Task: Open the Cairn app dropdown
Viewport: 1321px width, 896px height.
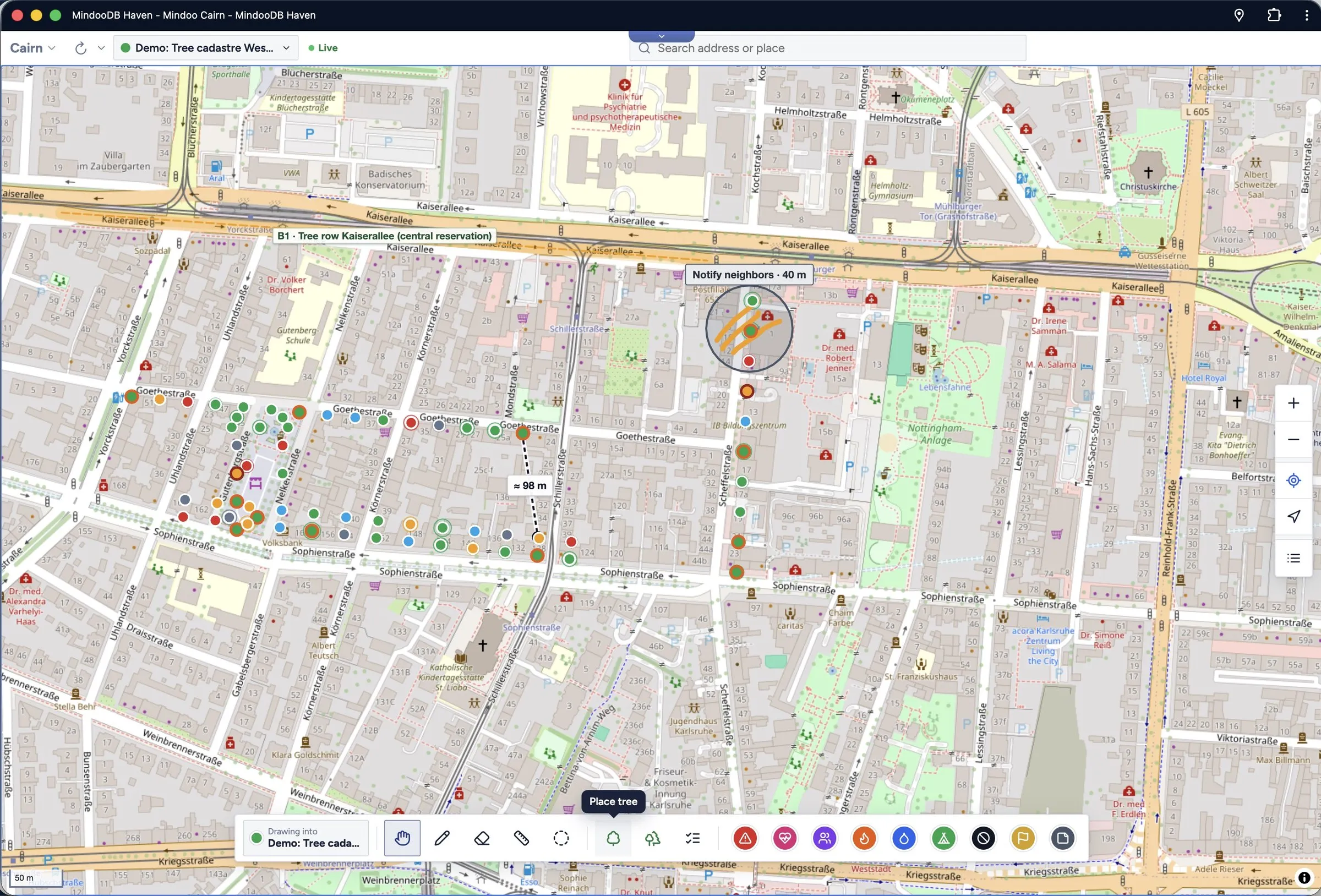Action: [x=32, y=48]
